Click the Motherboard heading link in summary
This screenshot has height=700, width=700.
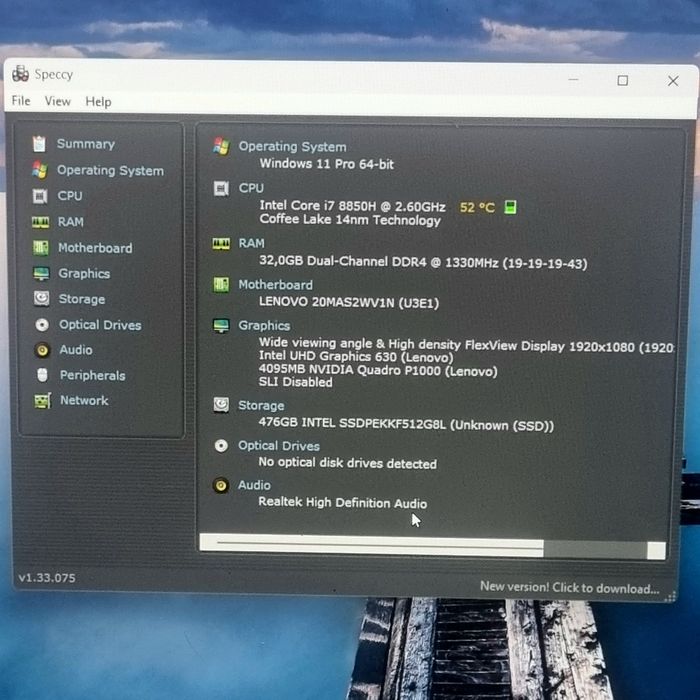(x=275, y=285)
